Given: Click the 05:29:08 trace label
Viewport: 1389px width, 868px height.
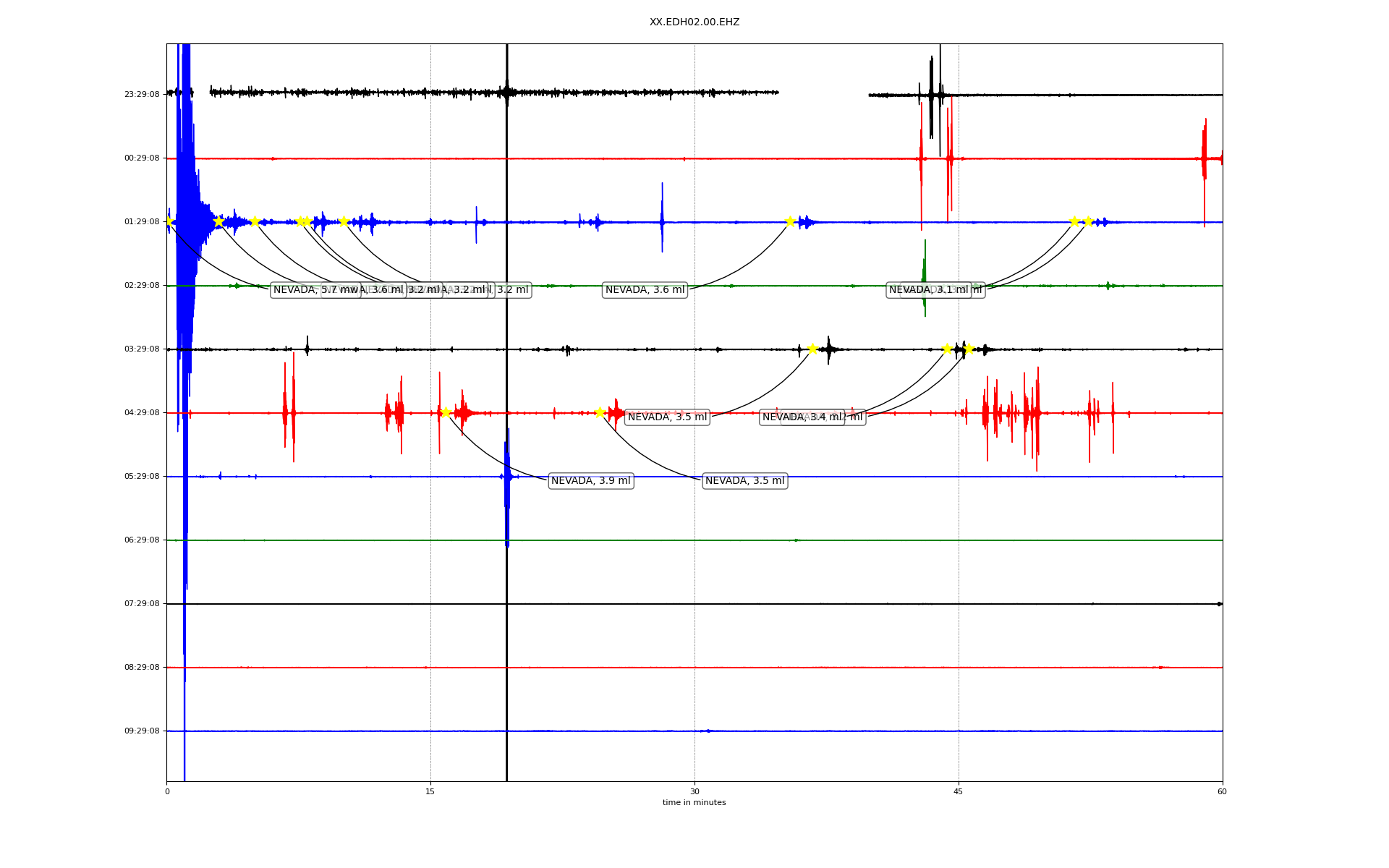Looking at the screenshot, I should click(142, 477).
